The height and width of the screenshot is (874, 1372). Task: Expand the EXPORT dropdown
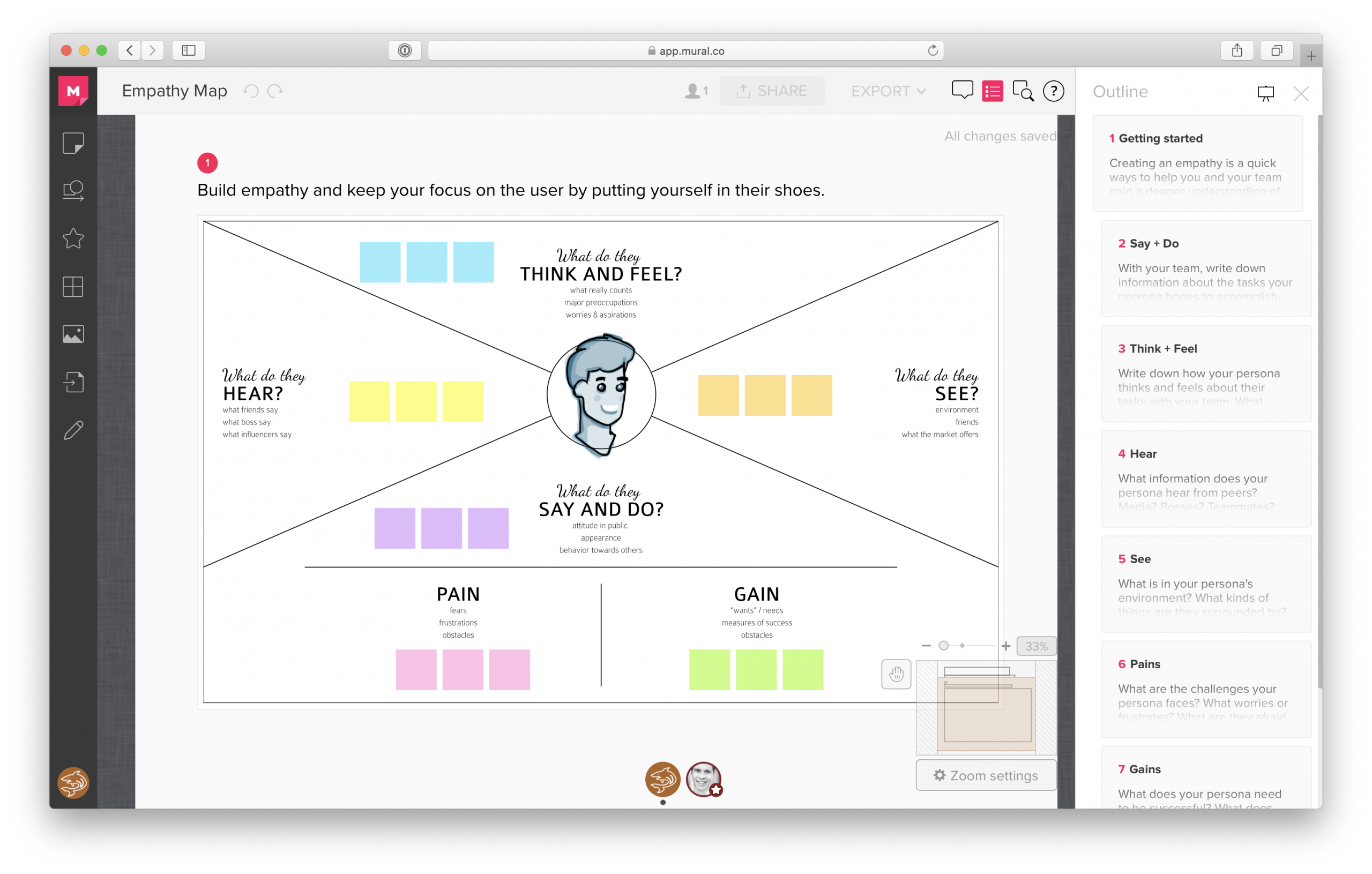(888, 91)
